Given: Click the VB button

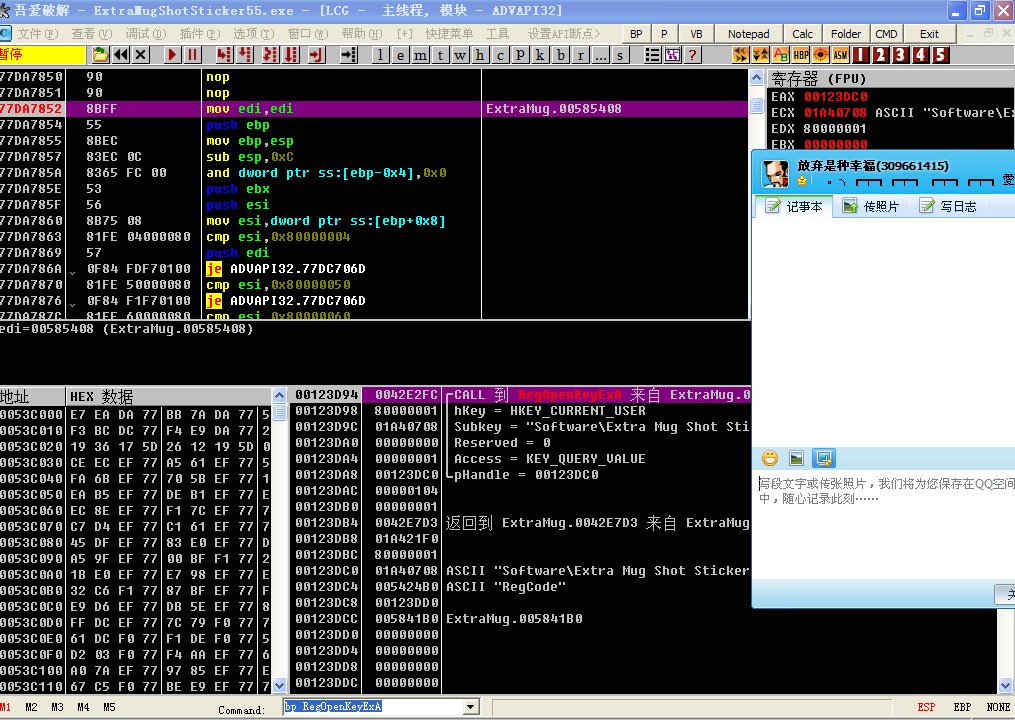Looking at the screenshot, I should click(697, 34).
